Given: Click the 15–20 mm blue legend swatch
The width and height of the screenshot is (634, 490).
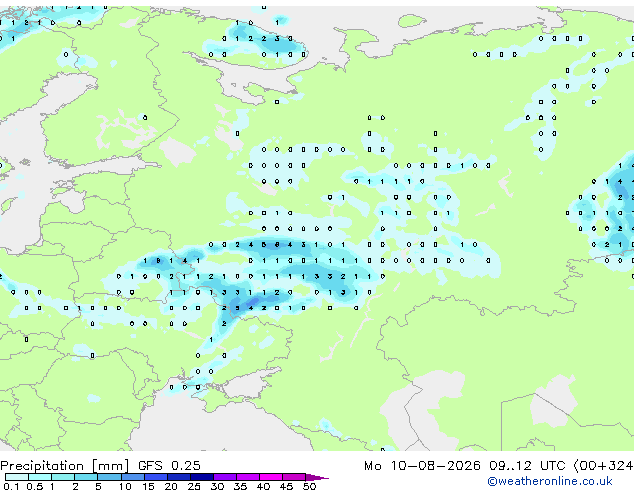Looking at the screenshot, I should coord(156,477).
